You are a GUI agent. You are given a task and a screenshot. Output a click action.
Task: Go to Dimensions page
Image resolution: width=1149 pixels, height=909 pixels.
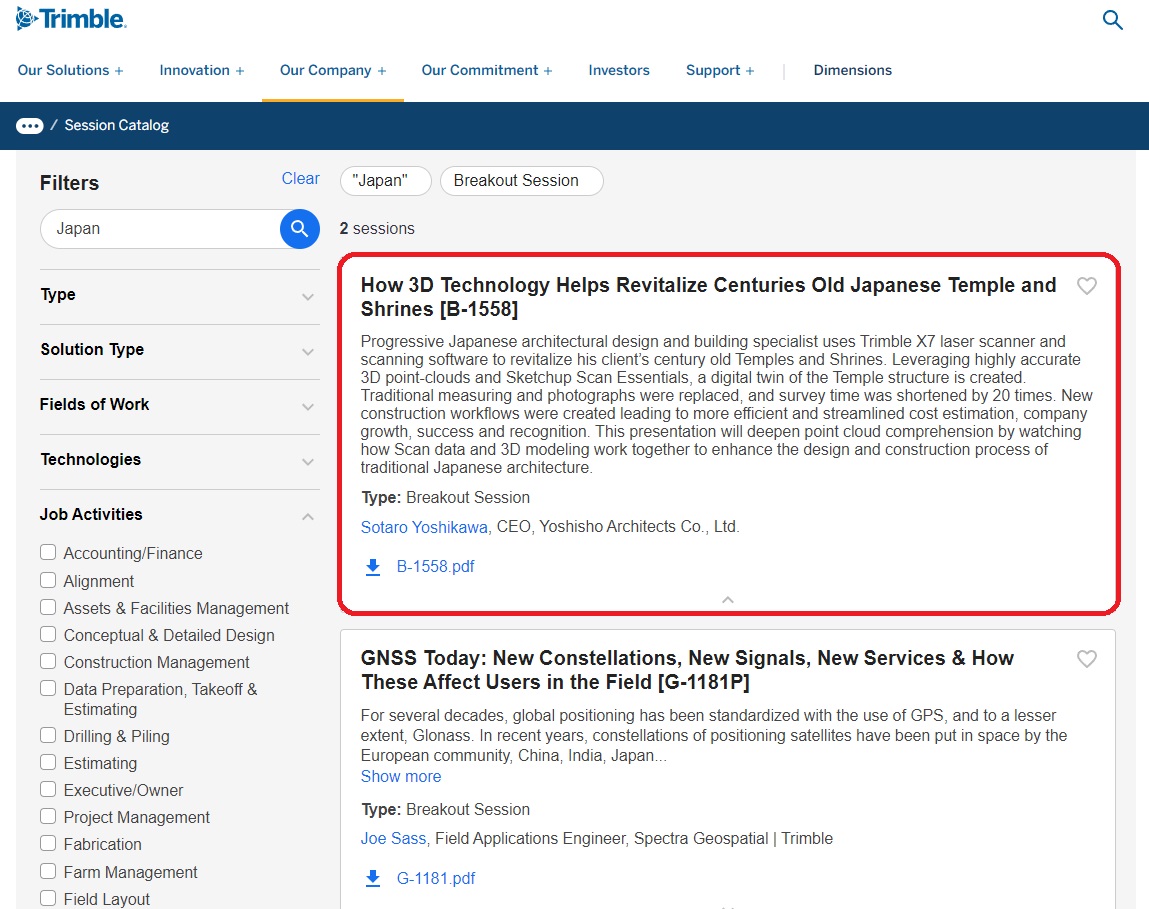click(853, 70)
